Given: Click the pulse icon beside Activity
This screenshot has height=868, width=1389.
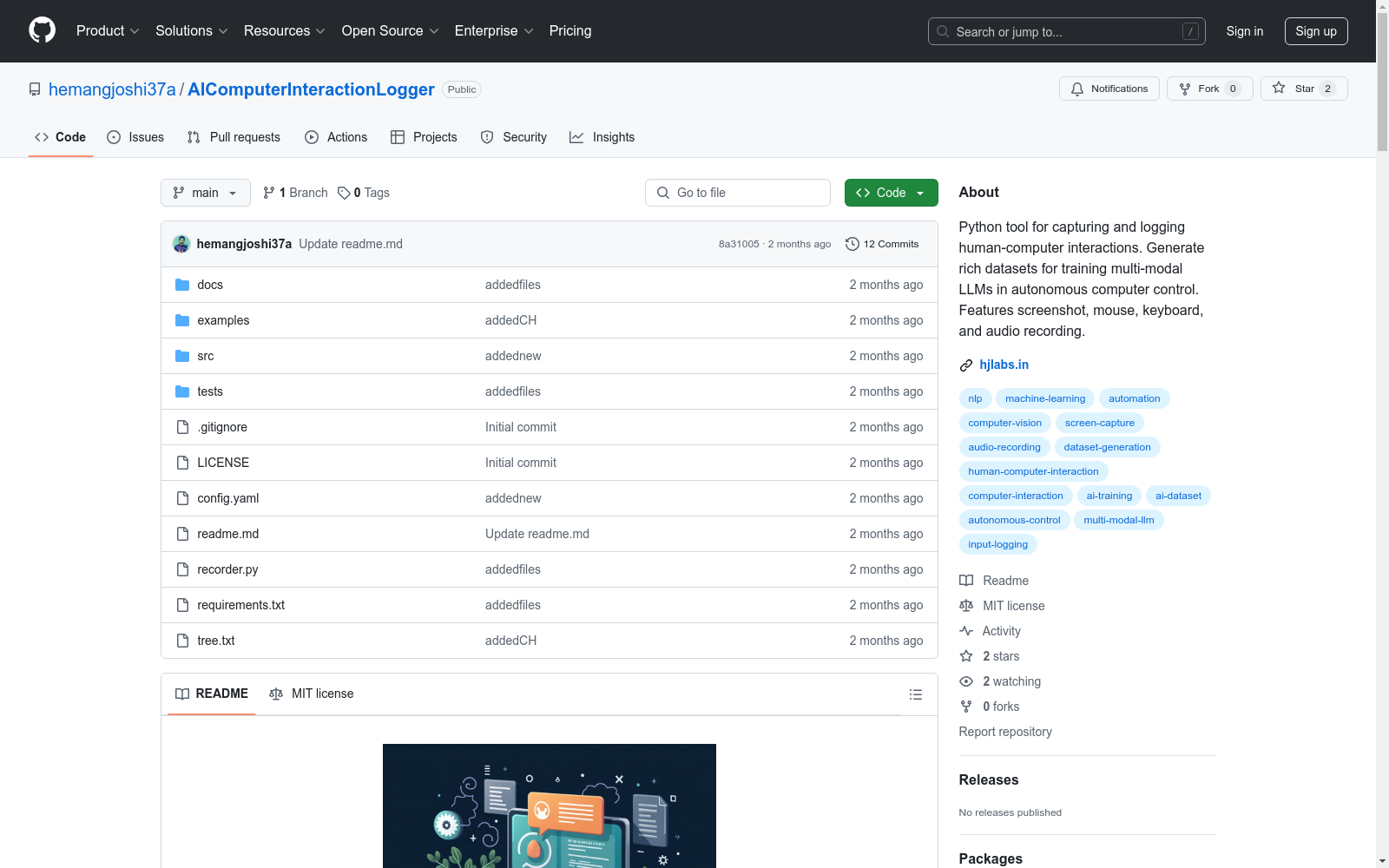Looking at the screenshot, I should click(x=966, y=631).
